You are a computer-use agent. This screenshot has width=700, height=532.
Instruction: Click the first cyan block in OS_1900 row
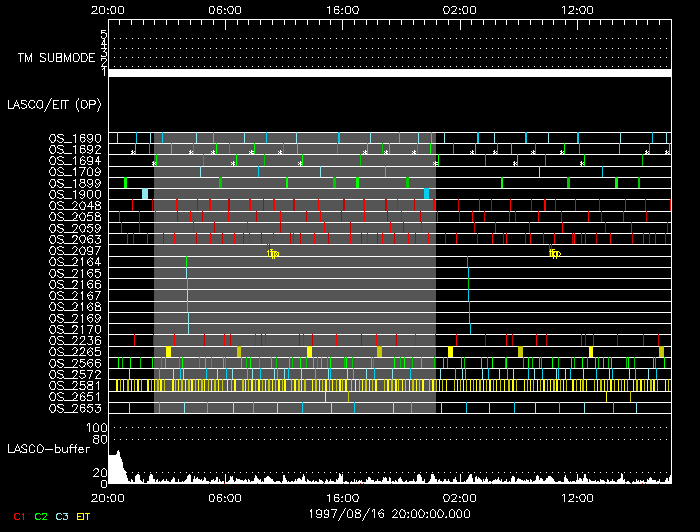145,194
